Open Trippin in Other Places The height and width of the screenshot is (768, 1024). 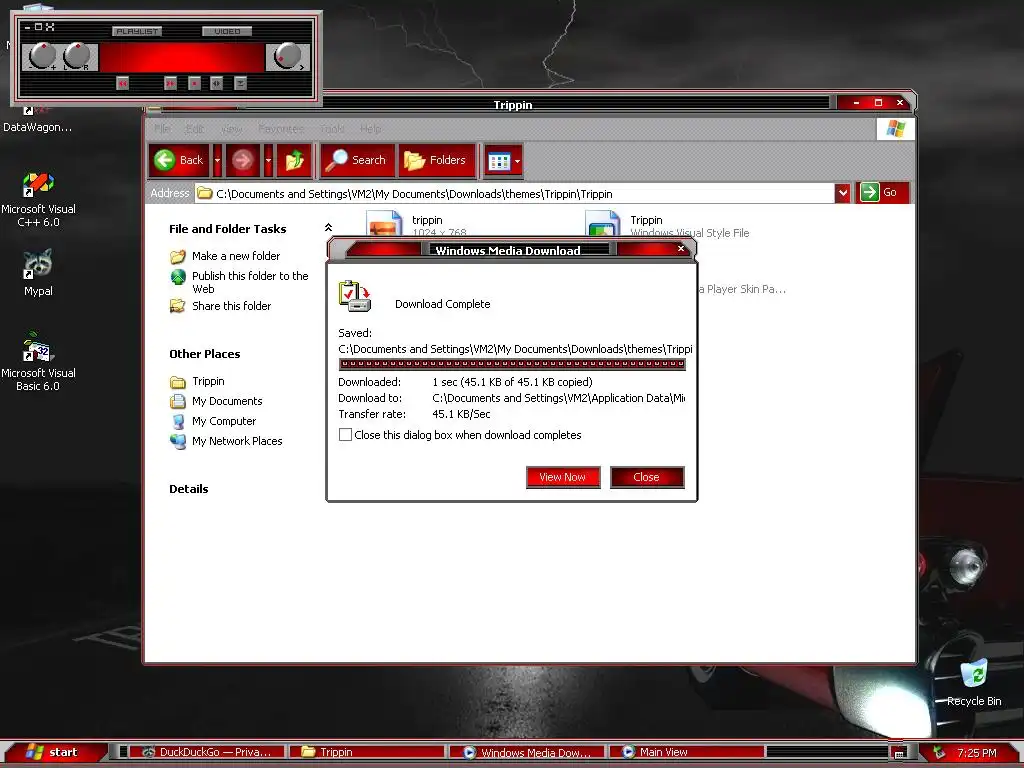tap(208, 381)
